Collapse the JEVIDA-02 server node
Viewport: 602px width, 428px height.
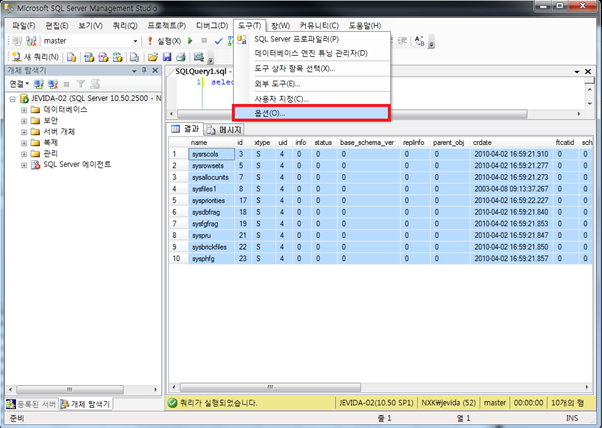coord(12,99)
